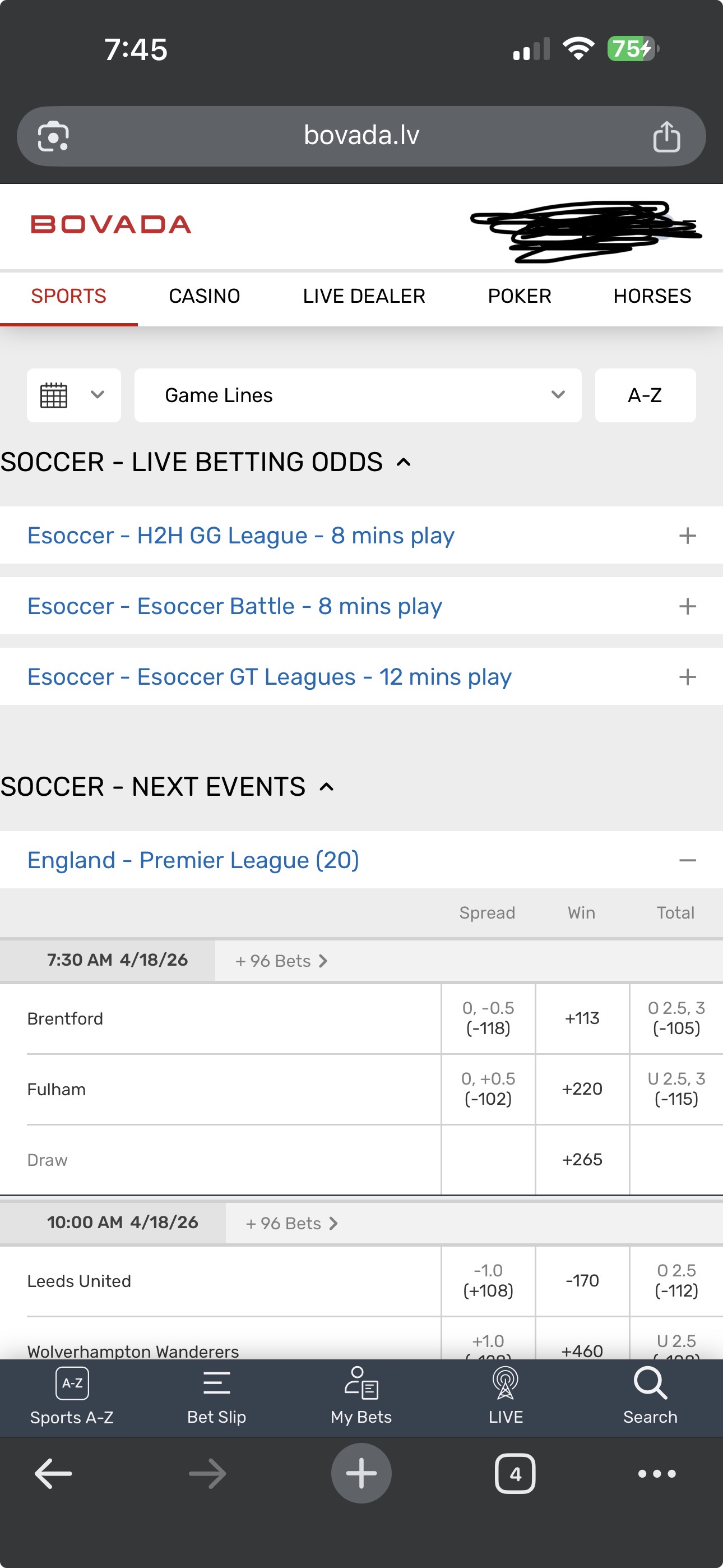723x1568 pixels.
Task: Tap the Search magnifier icon
Action: tap(650, 1383)
